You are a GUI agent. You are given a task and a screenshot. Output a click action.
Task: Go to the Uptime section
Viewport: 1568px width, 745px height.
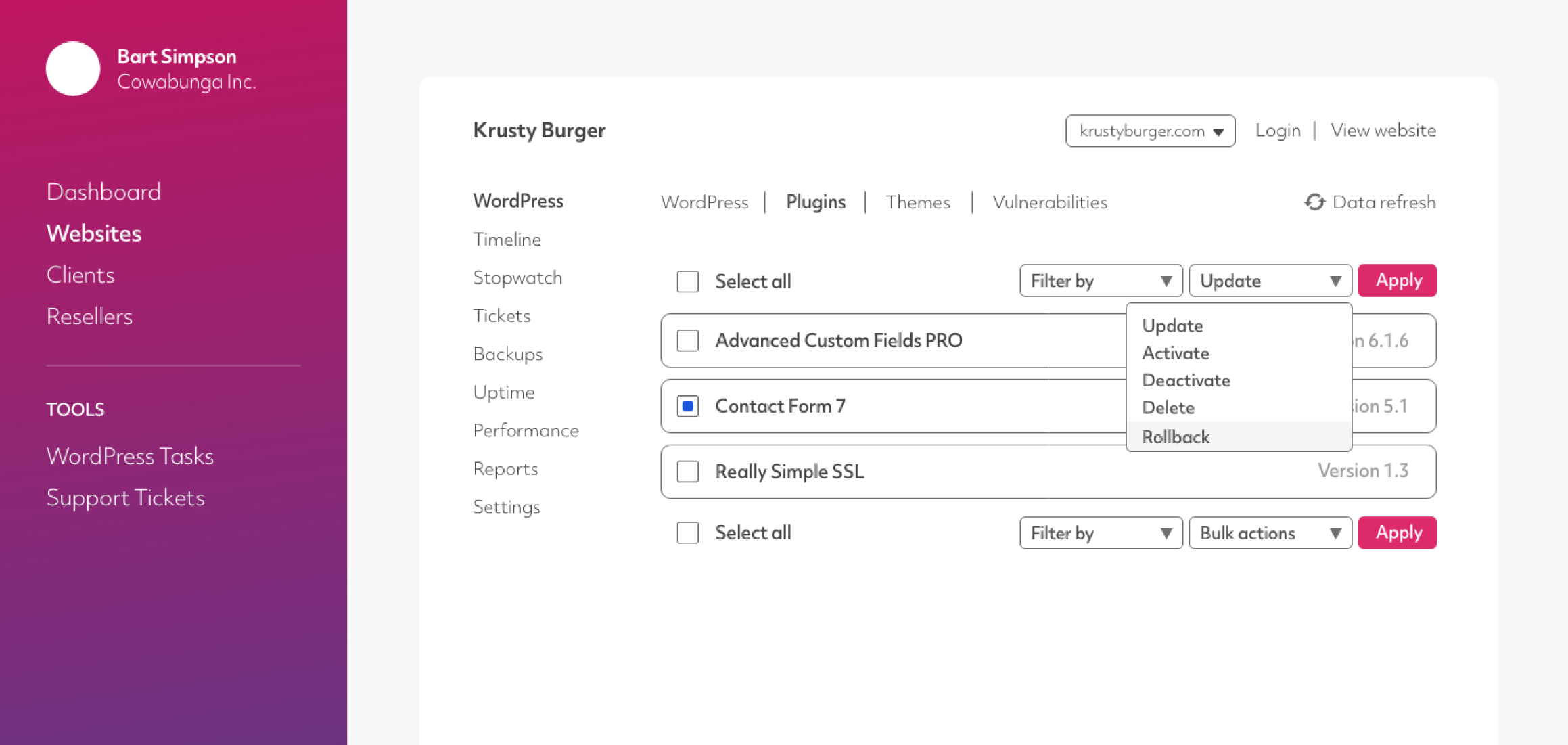pos(504,392)
